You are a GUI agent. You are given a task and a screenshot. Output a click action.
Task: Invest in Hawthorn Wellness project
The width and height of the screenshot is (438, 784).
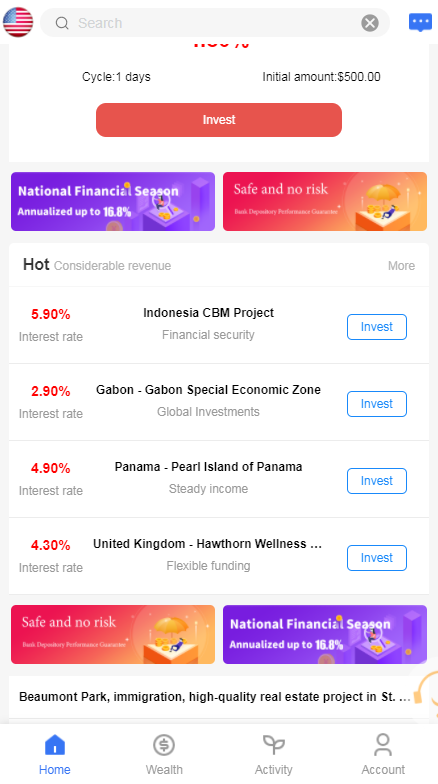(x=377, y=558)
